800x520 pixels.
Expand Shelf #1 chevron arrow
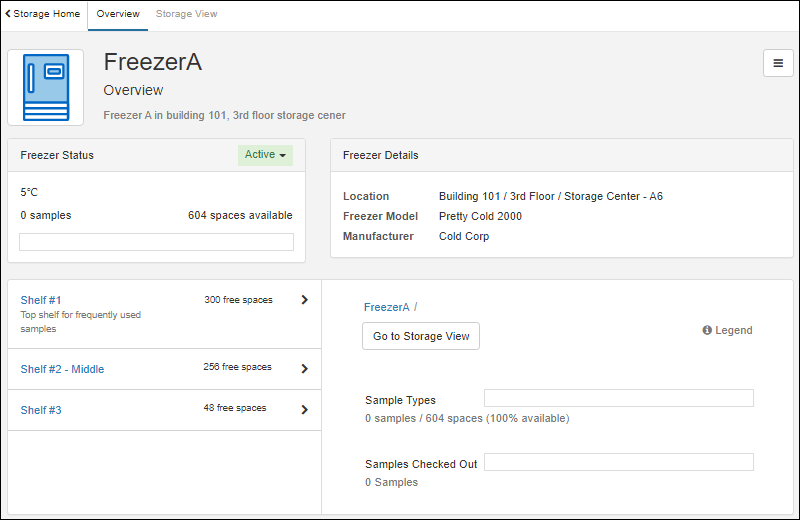[x=304, y=300]
